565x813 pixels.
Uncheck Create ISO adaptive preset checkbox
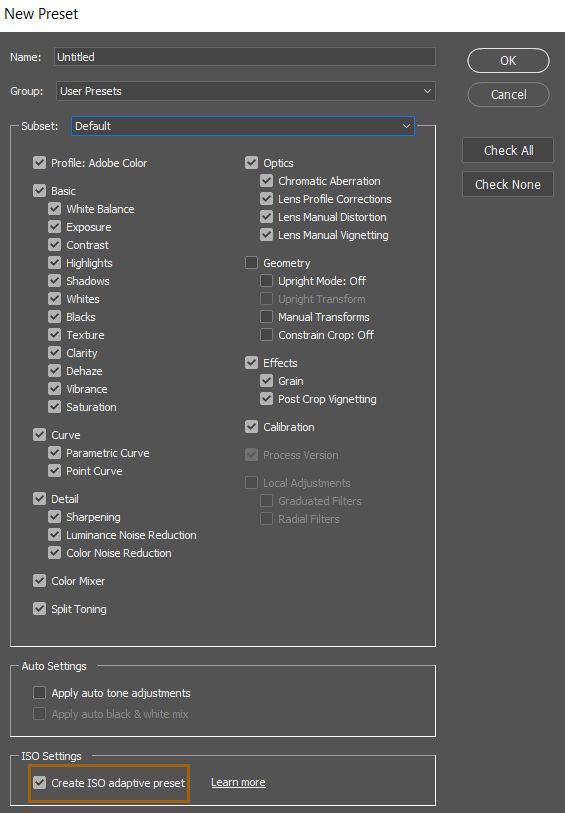(x=39, y=782)
